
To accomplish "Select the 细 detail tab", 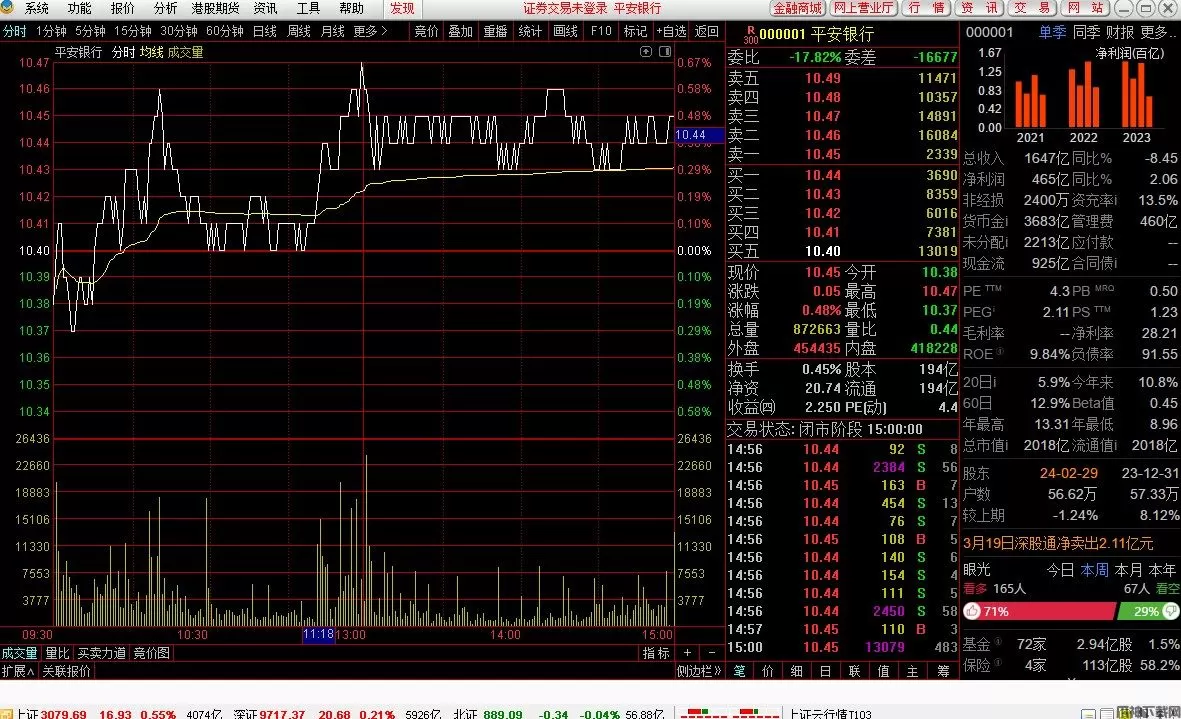I will pos(797,671).
